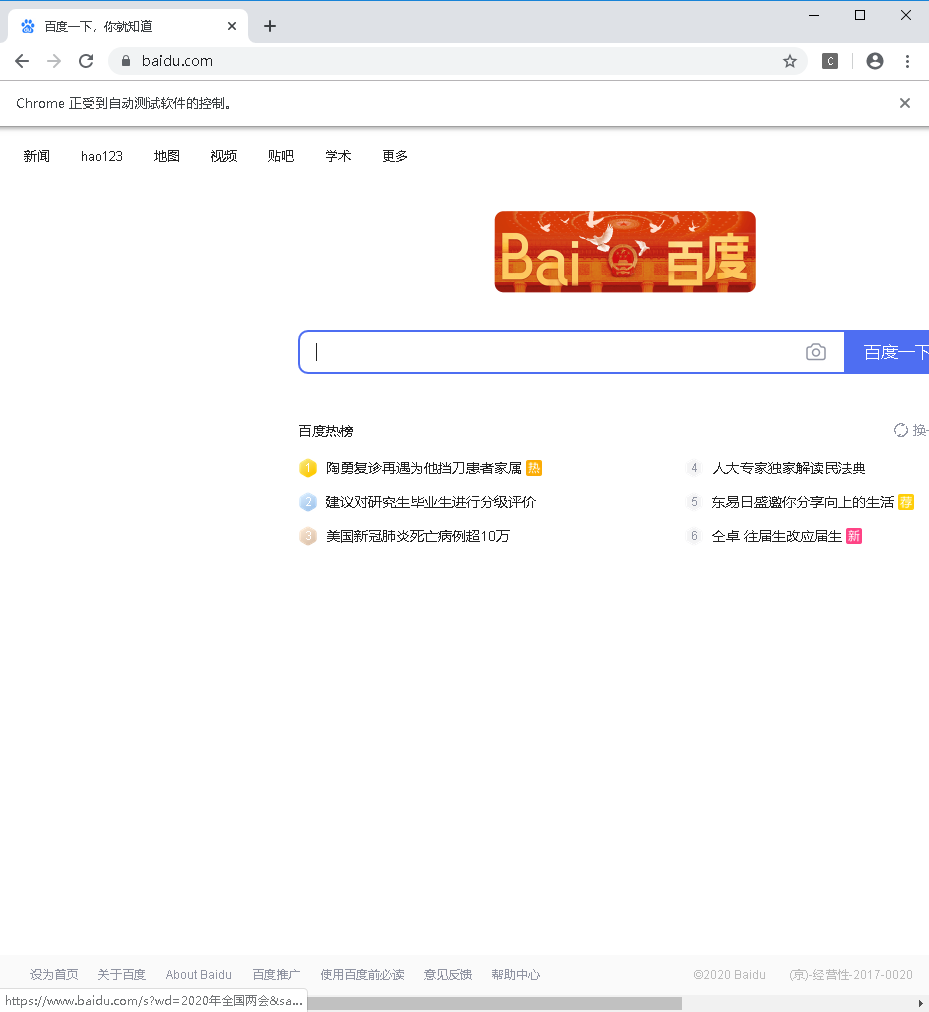Click the 帮助中心 footer link
This screenshot has height=1012, width=929.
tap(515, 975)
